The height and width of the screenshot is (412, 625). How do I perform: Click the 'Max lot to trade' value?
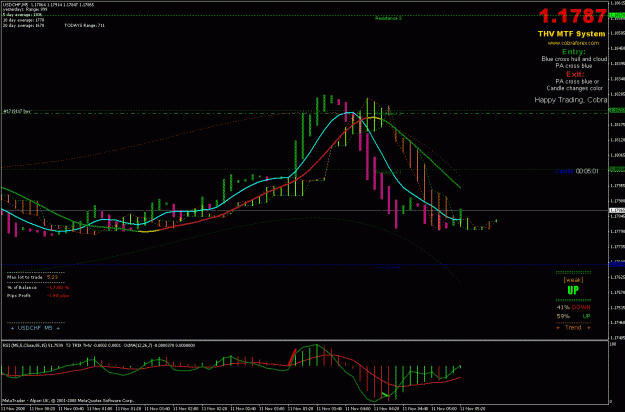52,277
